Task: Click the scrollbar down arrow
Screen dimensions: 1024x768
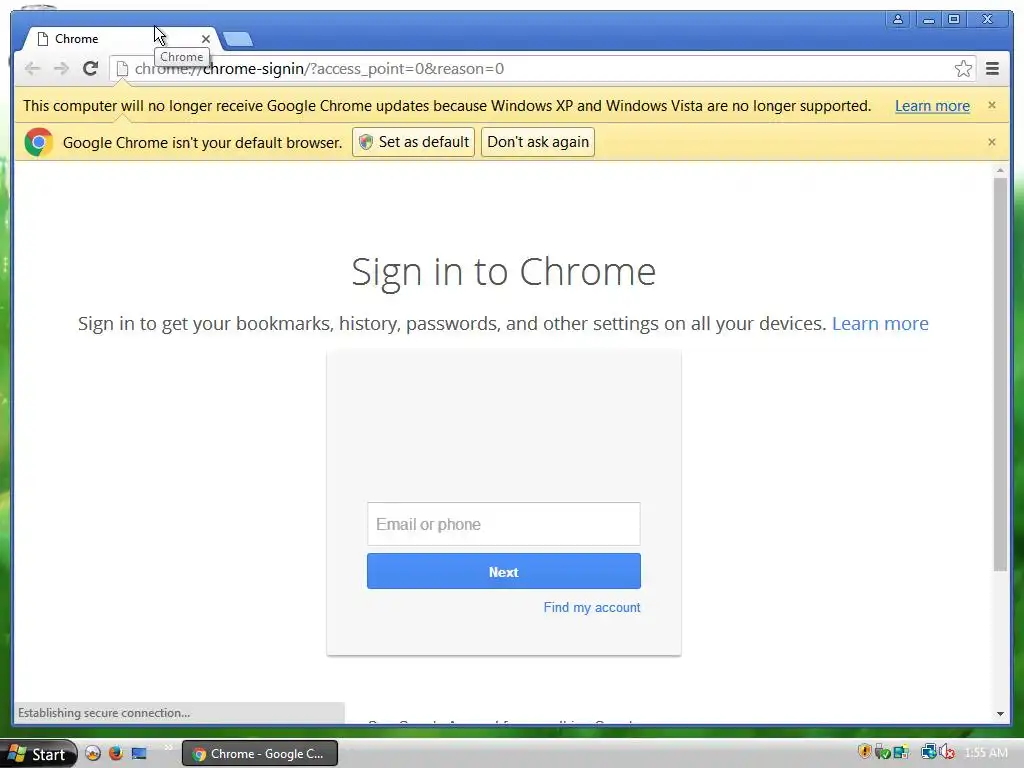Action: click(x=1000, y=714)
